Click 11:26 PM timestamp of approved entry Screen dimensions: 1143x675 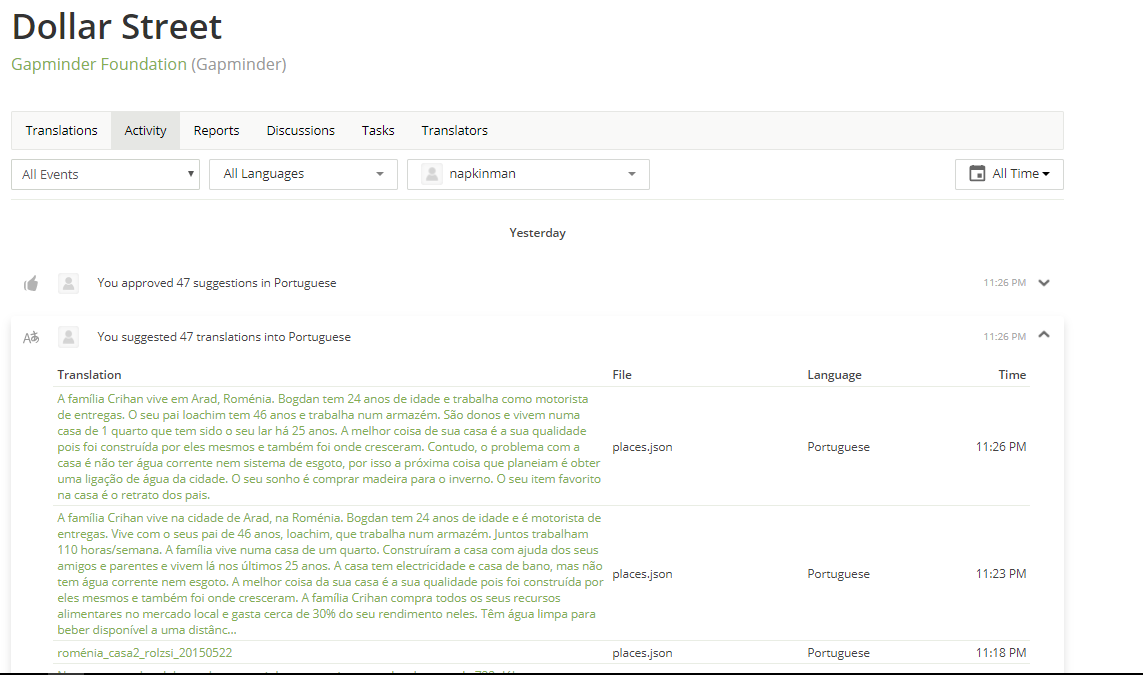tap(1004, 283)
